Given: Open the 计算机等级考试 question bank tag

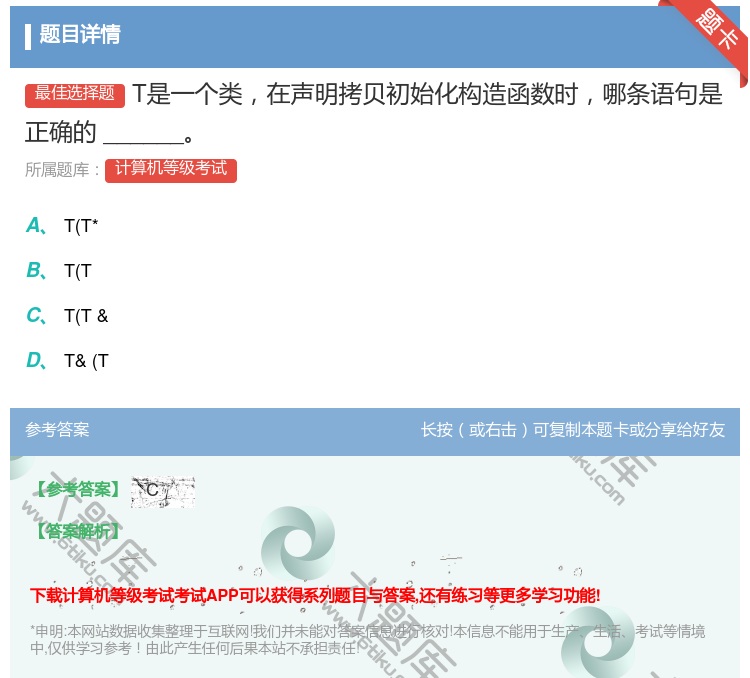Looking at the screenshot, I should pos(171,170).
